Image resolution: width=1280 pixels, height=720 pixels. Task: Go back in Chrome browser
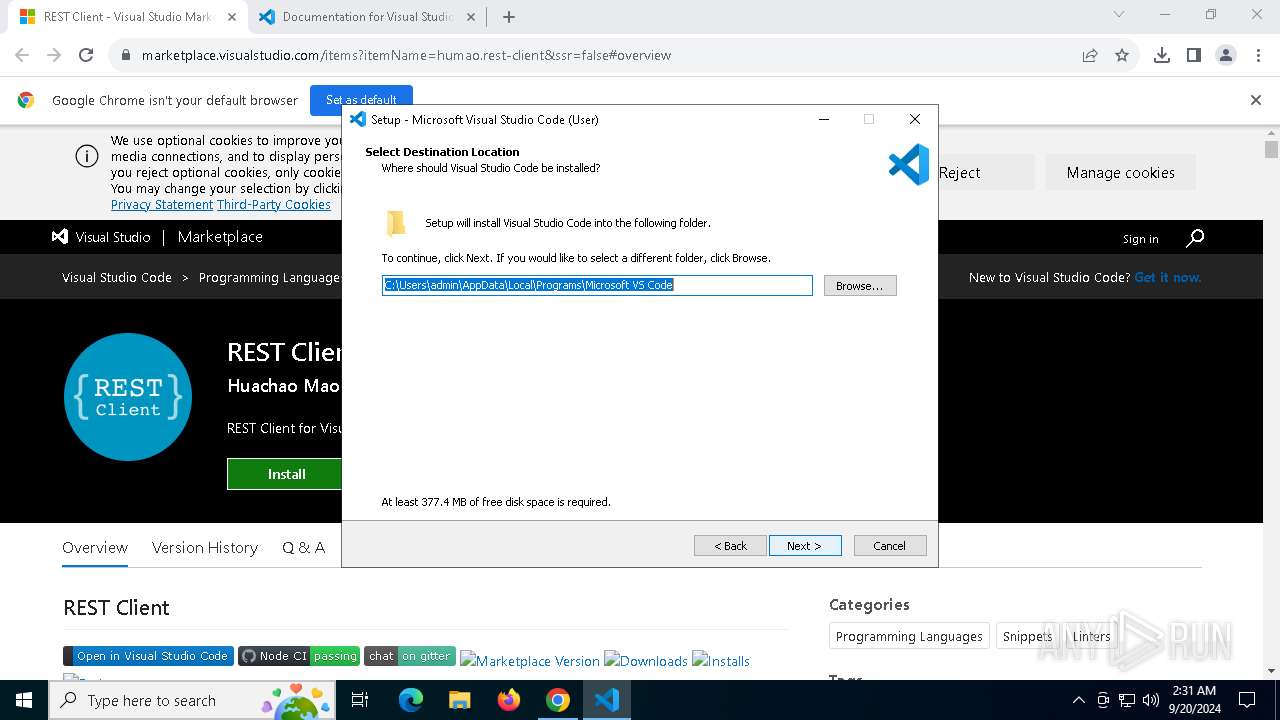coord(22,56)
